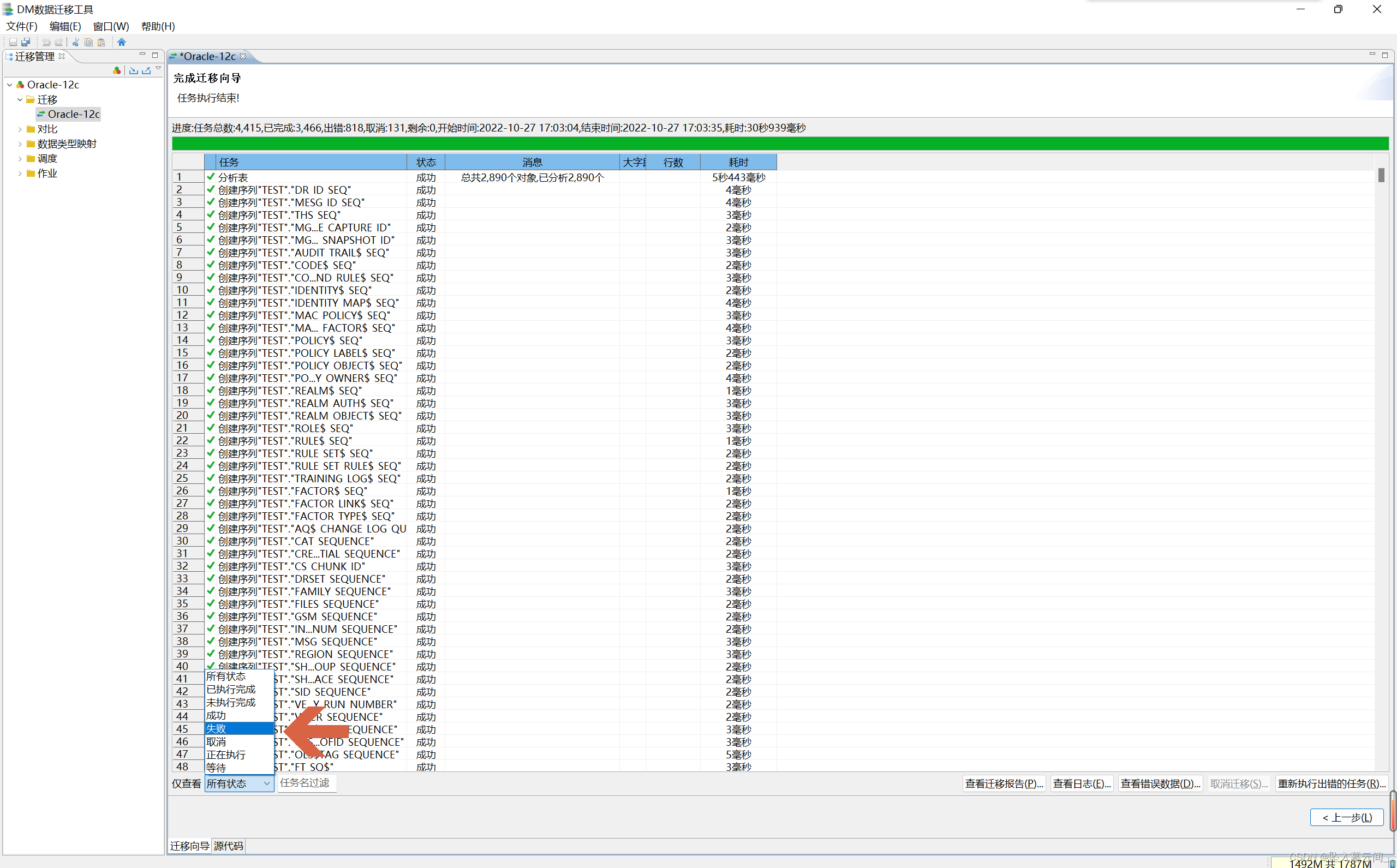The image size is (1397, 868).
Task: Expand the 作业 tree node
Action: (20, 173)
